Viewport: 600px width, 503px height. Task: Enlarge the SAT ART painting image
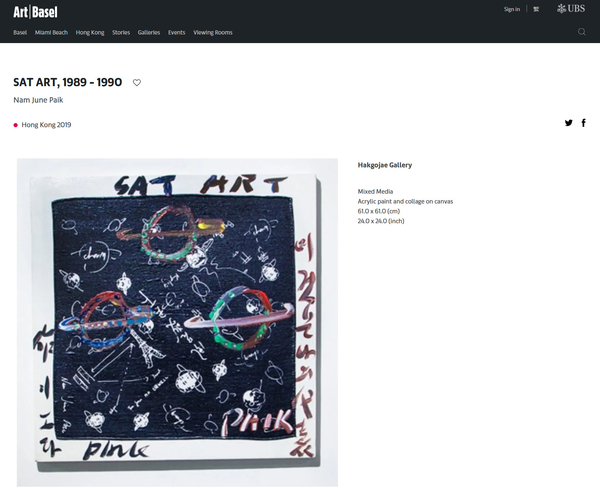coord(177,322)
